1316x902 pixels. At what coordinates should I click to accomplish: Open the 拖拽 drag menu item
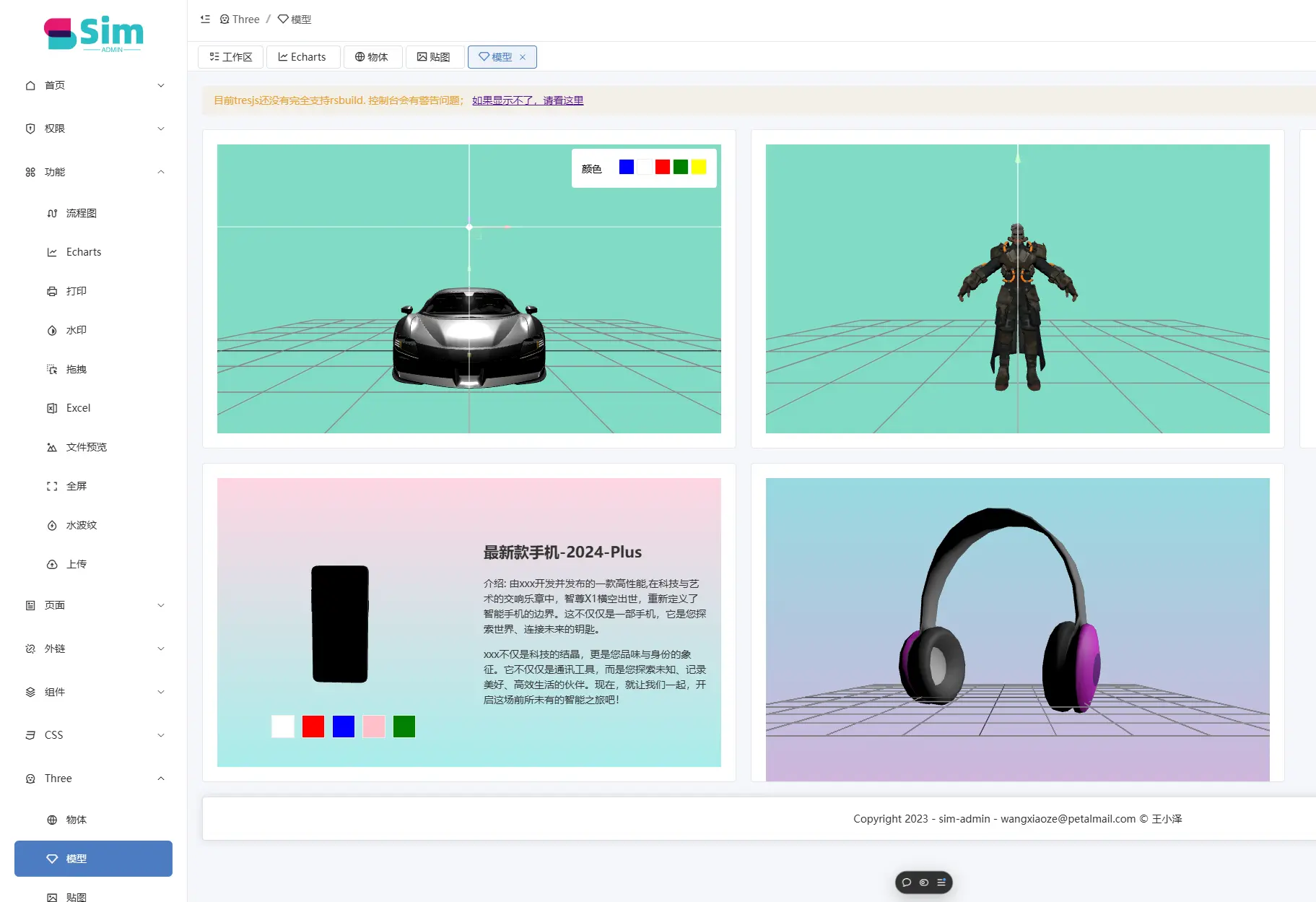pyautogui.click(x=94, y=369)
